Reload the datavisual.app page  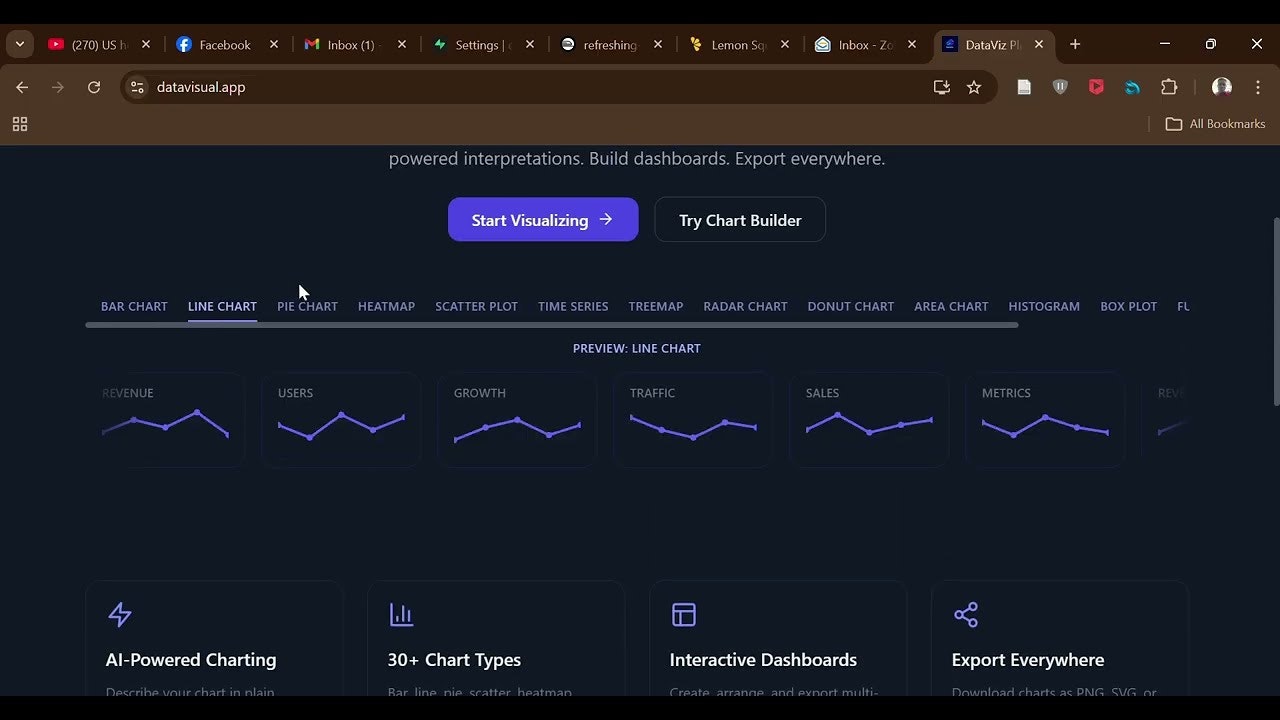(94, 87)
